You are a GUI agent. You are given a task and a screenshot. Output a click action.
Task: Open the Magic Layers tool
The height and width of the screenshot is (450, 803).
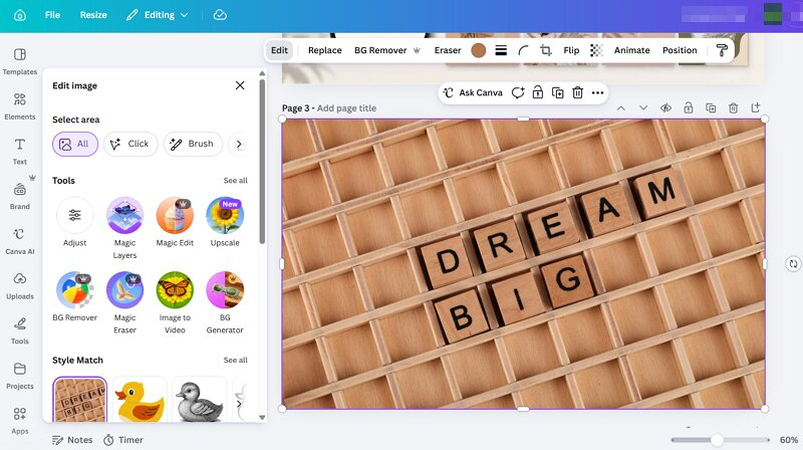tap(125, 228)
